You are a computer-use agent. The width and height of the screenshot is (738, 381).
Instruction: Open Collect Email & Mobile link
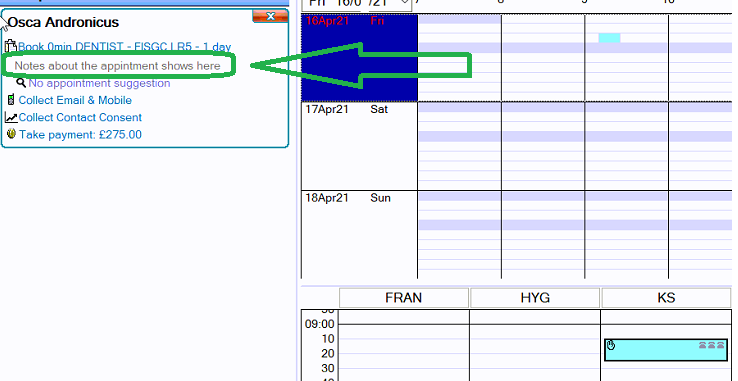(x=75, y=100)
